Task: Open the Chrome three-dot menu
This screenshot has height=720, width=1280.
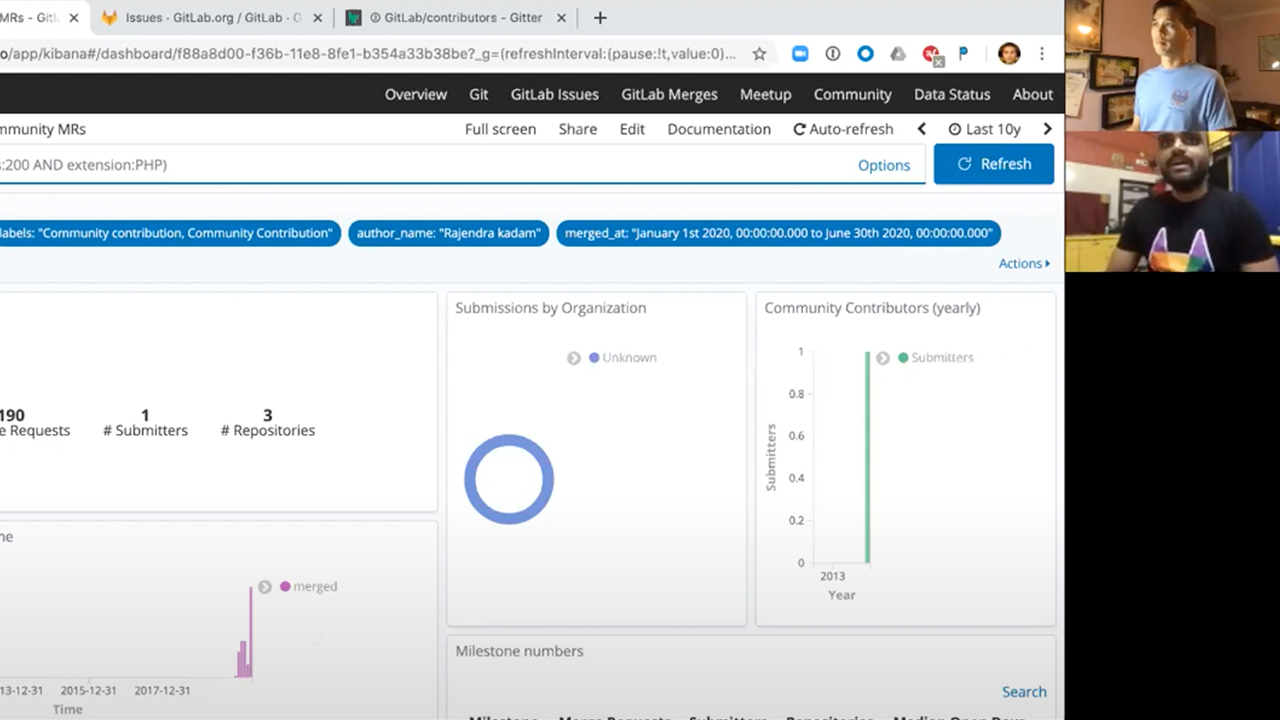Action: pos(1042,54)
